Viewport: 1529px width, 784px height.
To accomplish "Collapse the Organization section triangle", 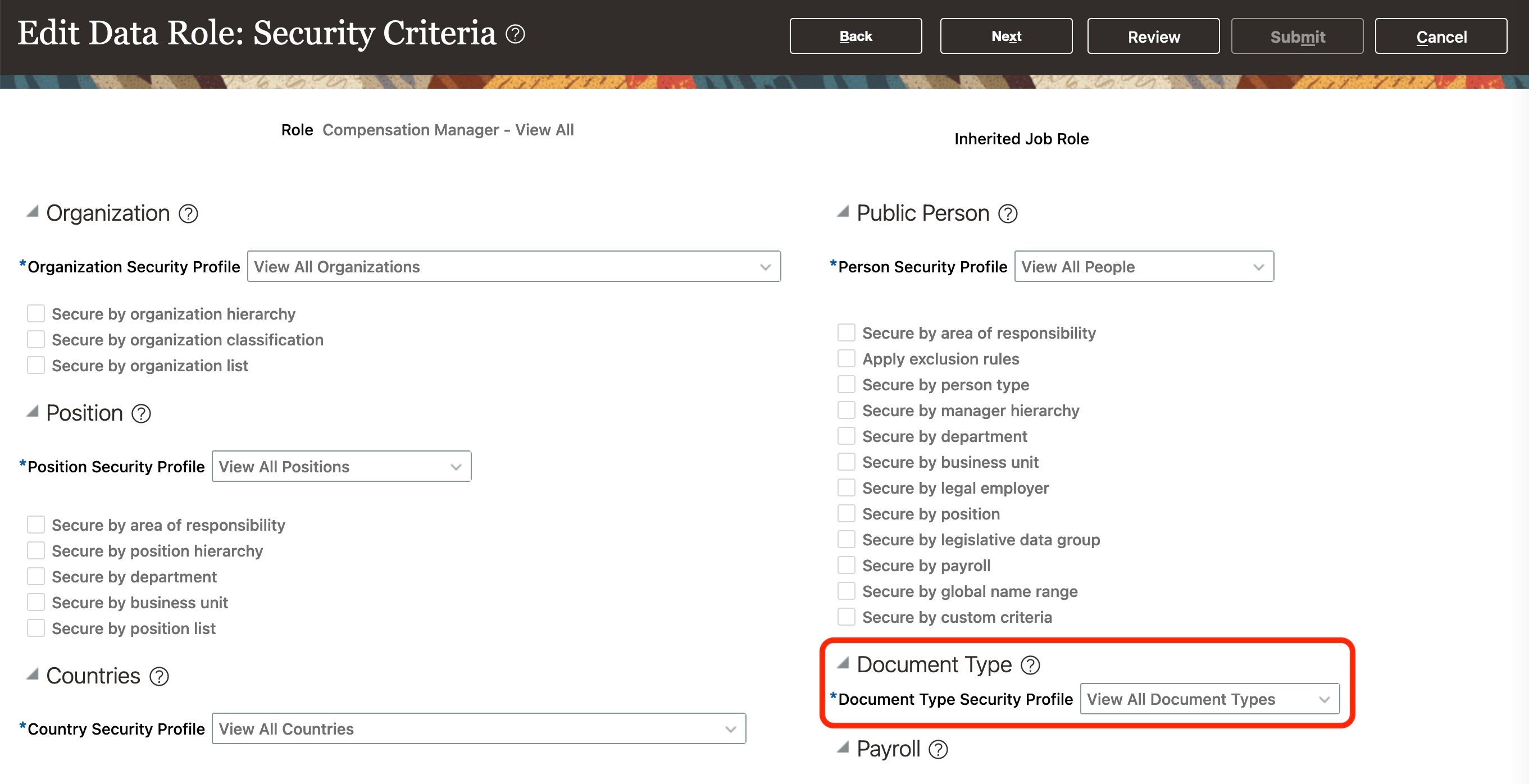I will (33, 212).
